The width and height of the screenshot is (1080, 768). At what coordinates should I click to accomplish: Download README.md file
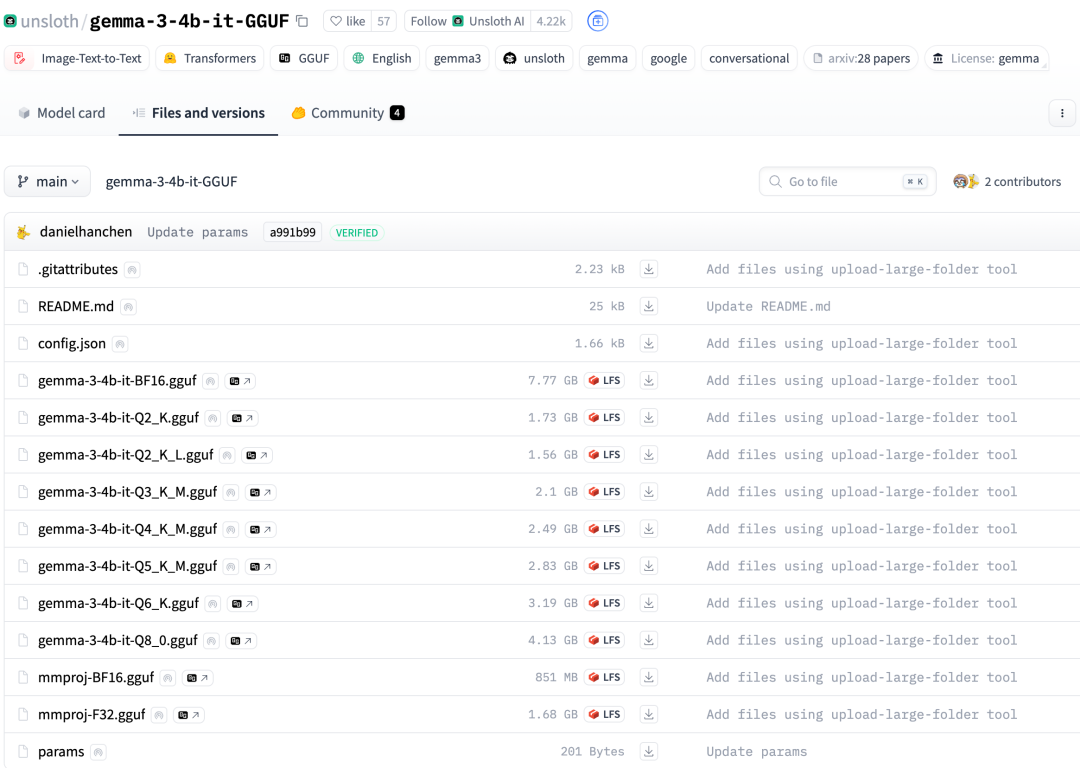(x=648, y=307)
